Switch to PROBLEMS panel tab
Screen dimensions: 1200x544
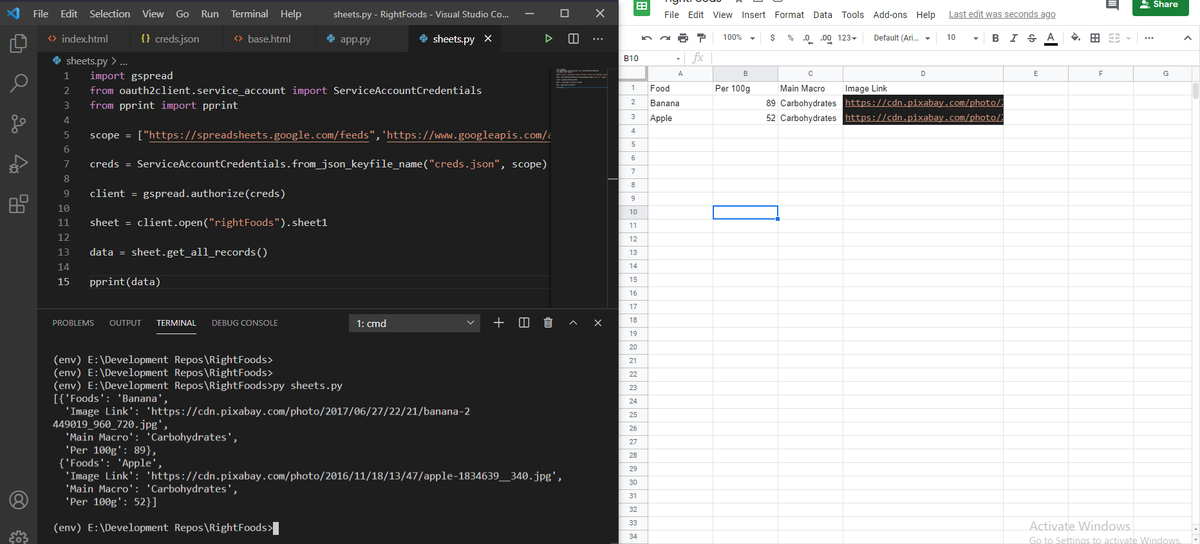(x=73, y=323)
